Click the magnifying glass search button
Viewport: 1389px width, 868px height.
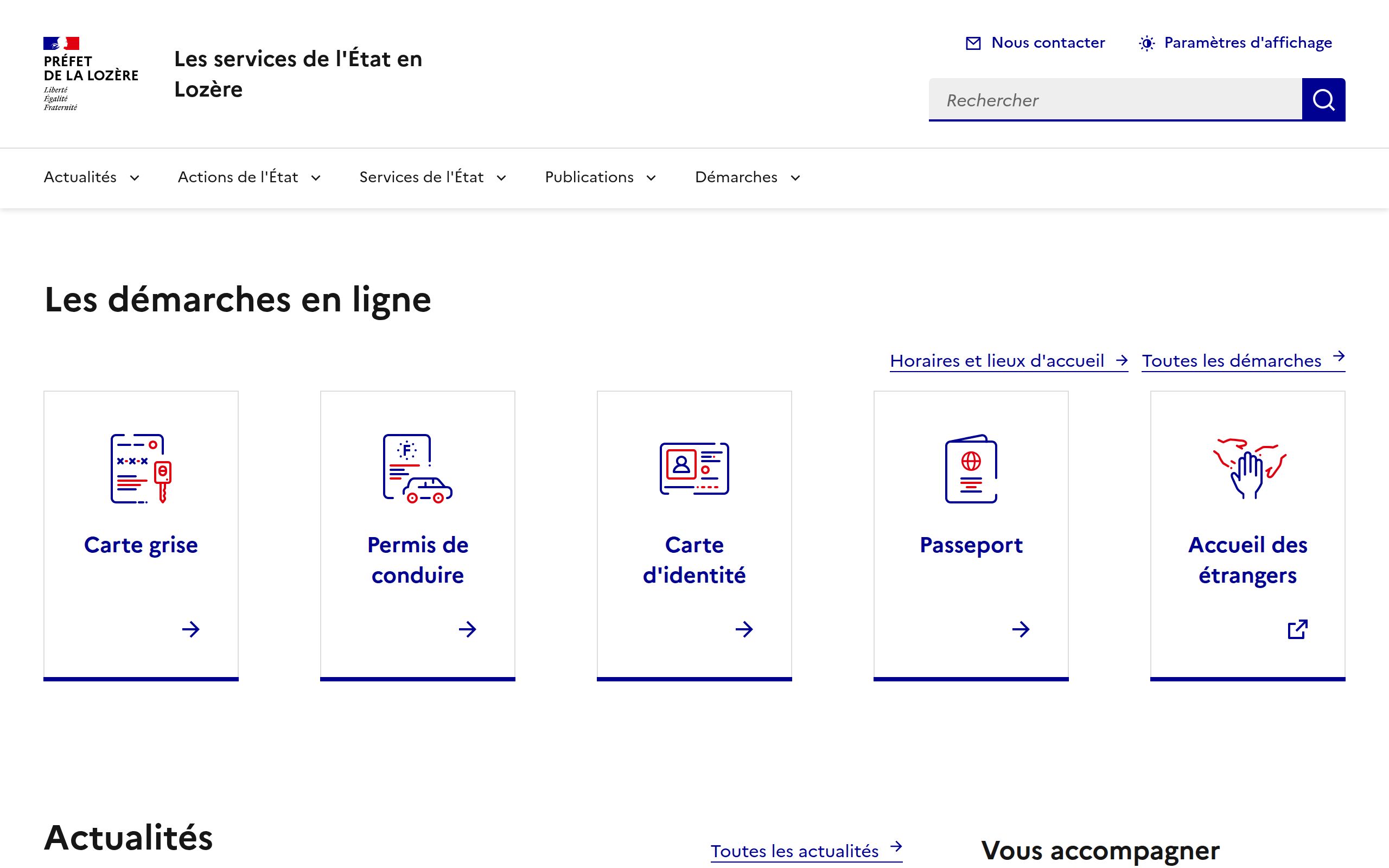click(x=1323, y=100)
